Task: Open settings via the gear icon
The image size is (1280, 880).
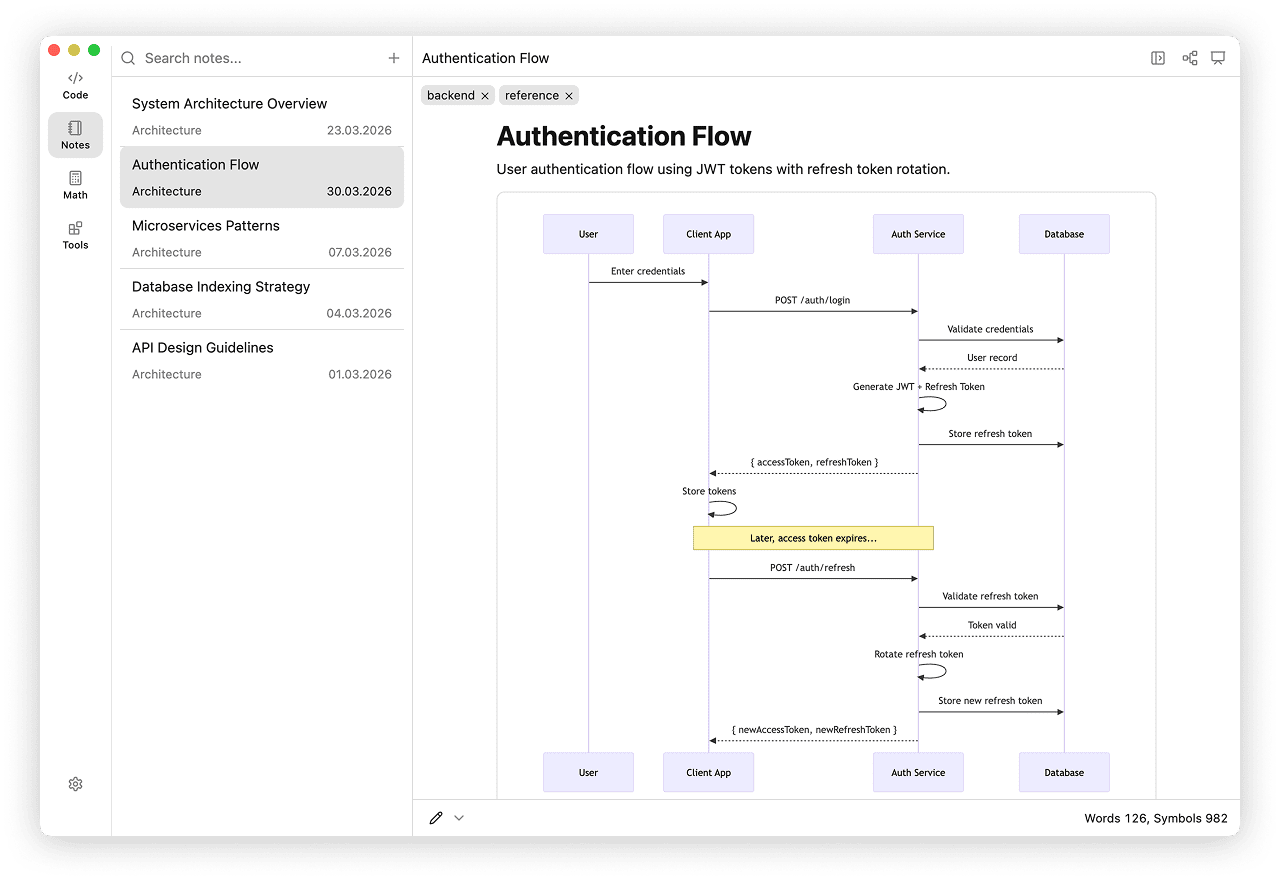Action: pyautogui.click(x=75, y=784)
